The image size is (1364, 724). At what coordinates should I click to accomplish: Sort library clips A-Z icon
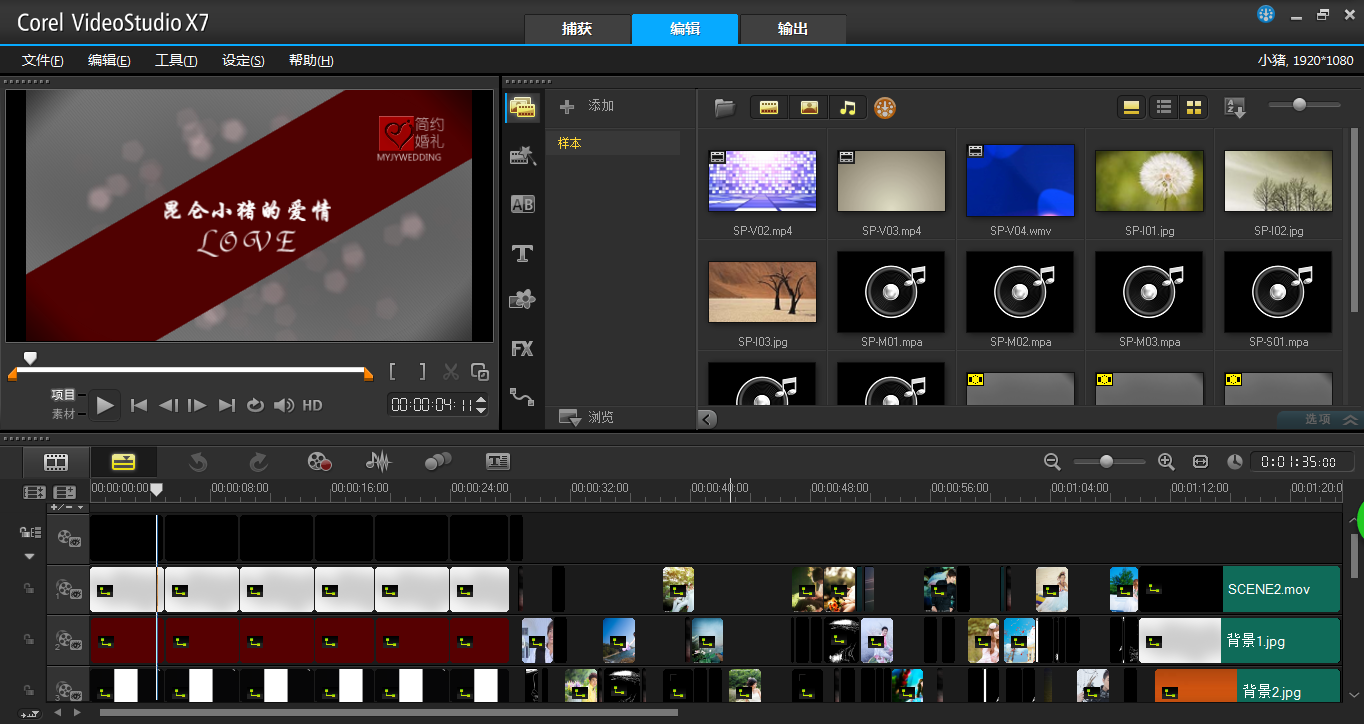[1234, 107]
